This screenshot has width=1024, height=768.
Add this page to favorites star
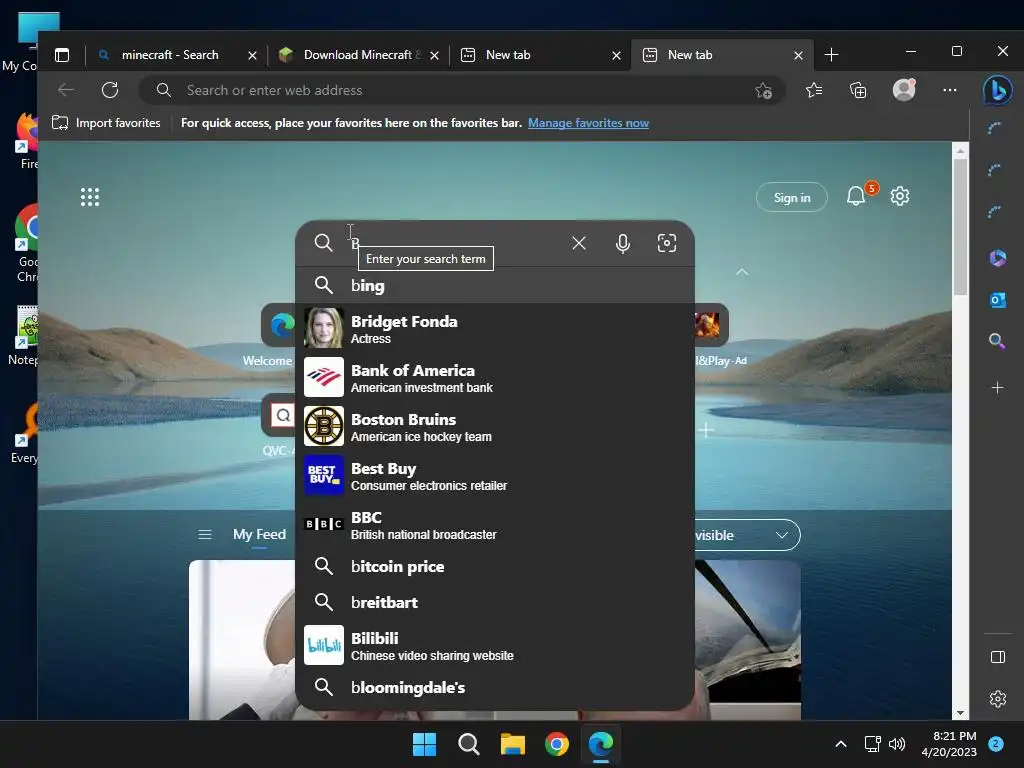click(x=763, y=91)
